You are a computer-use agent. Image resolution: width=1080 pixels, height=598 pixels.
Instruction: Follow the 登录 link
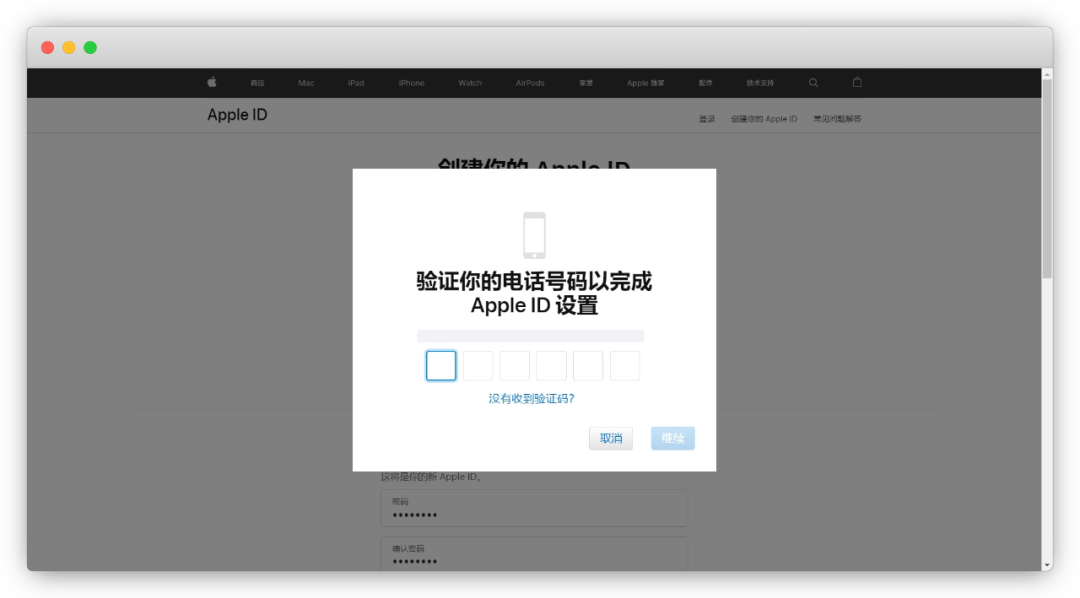pos(707,118)
